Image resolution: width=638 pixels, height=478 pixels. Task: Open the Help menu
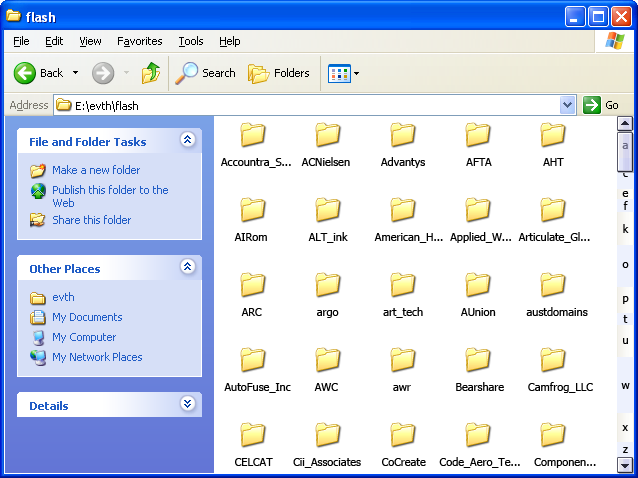[x=229, y=41]
